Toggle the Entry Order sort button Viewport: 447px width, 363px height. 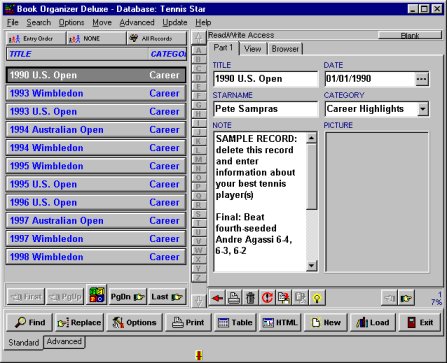[x=36, y=39]
